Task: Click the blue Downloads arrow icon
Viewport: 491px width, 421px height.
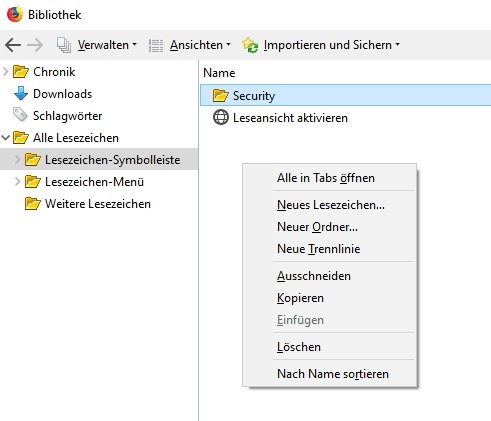Action: point(21,94)
